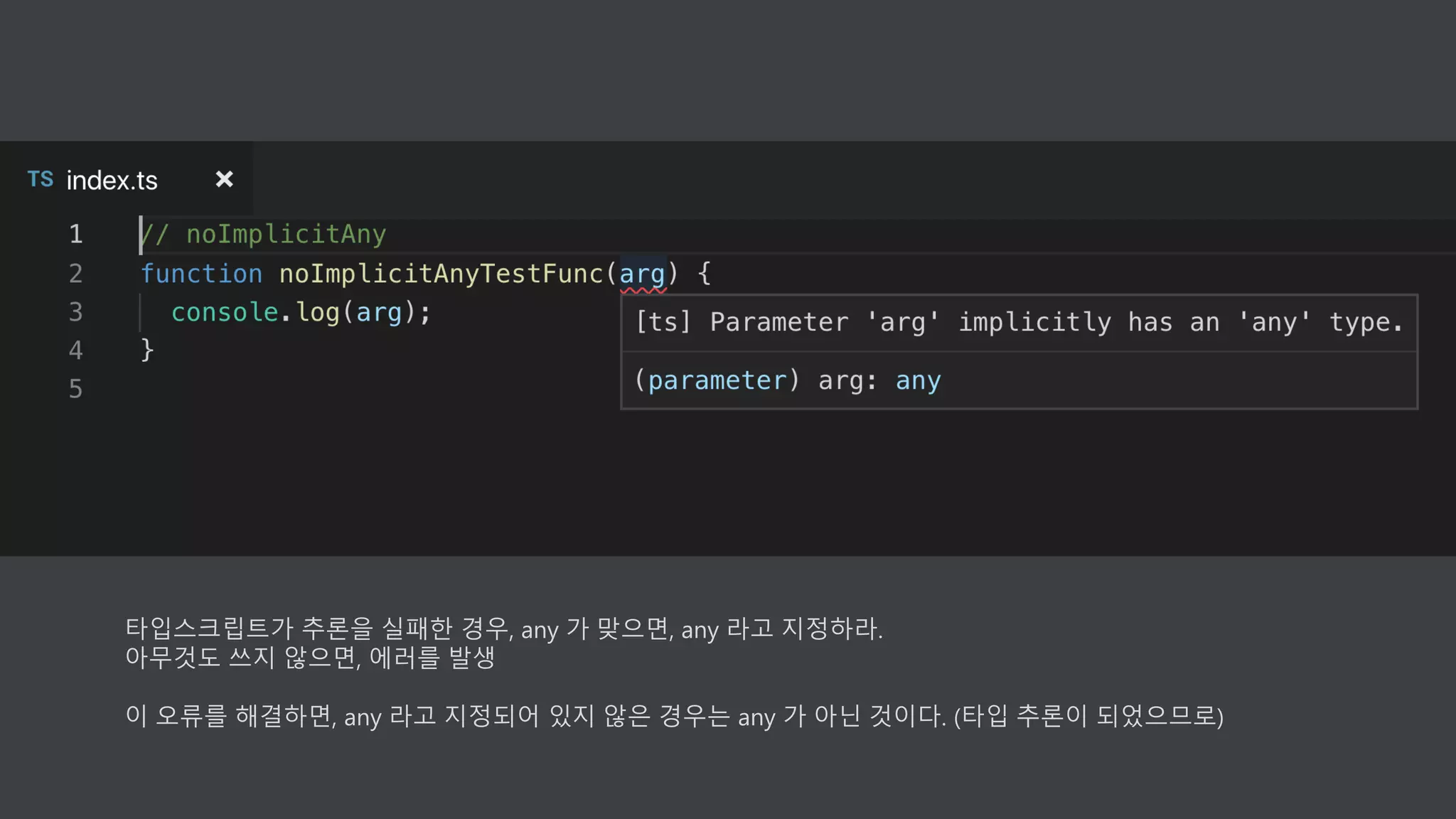1456x819 pixels.
Task: Click '(parameter) arg: any' hover info
Action: coord(788,381)
